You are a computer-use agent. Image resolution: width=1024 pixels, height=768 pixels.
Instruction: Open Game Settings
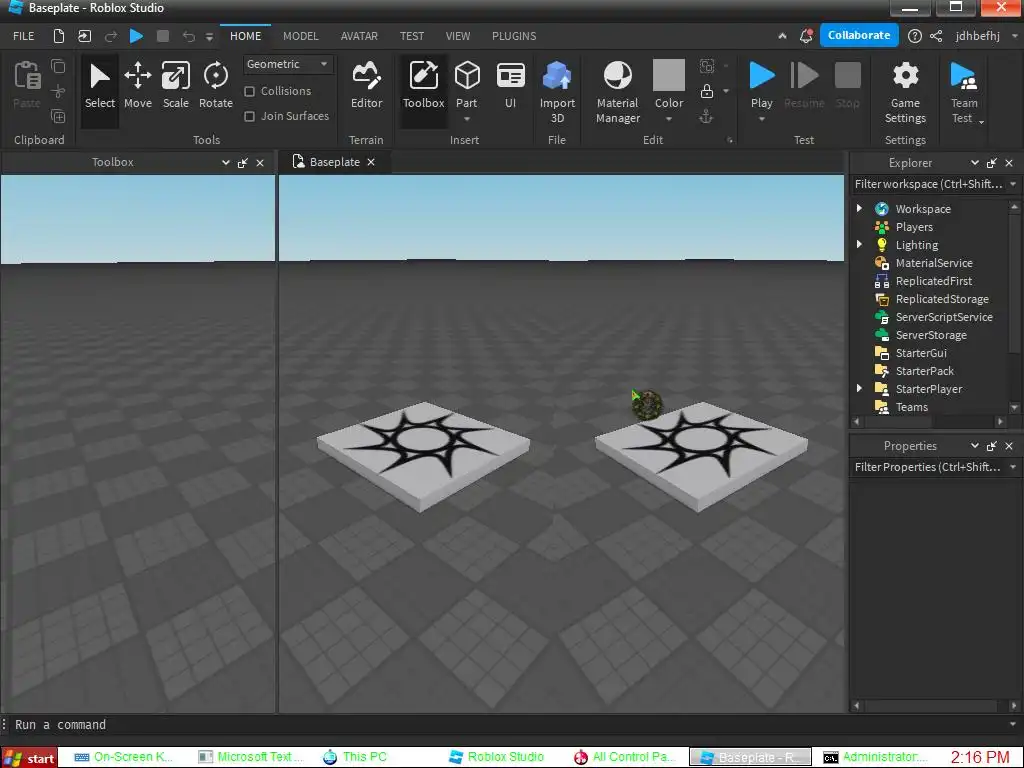pos(905,91)
